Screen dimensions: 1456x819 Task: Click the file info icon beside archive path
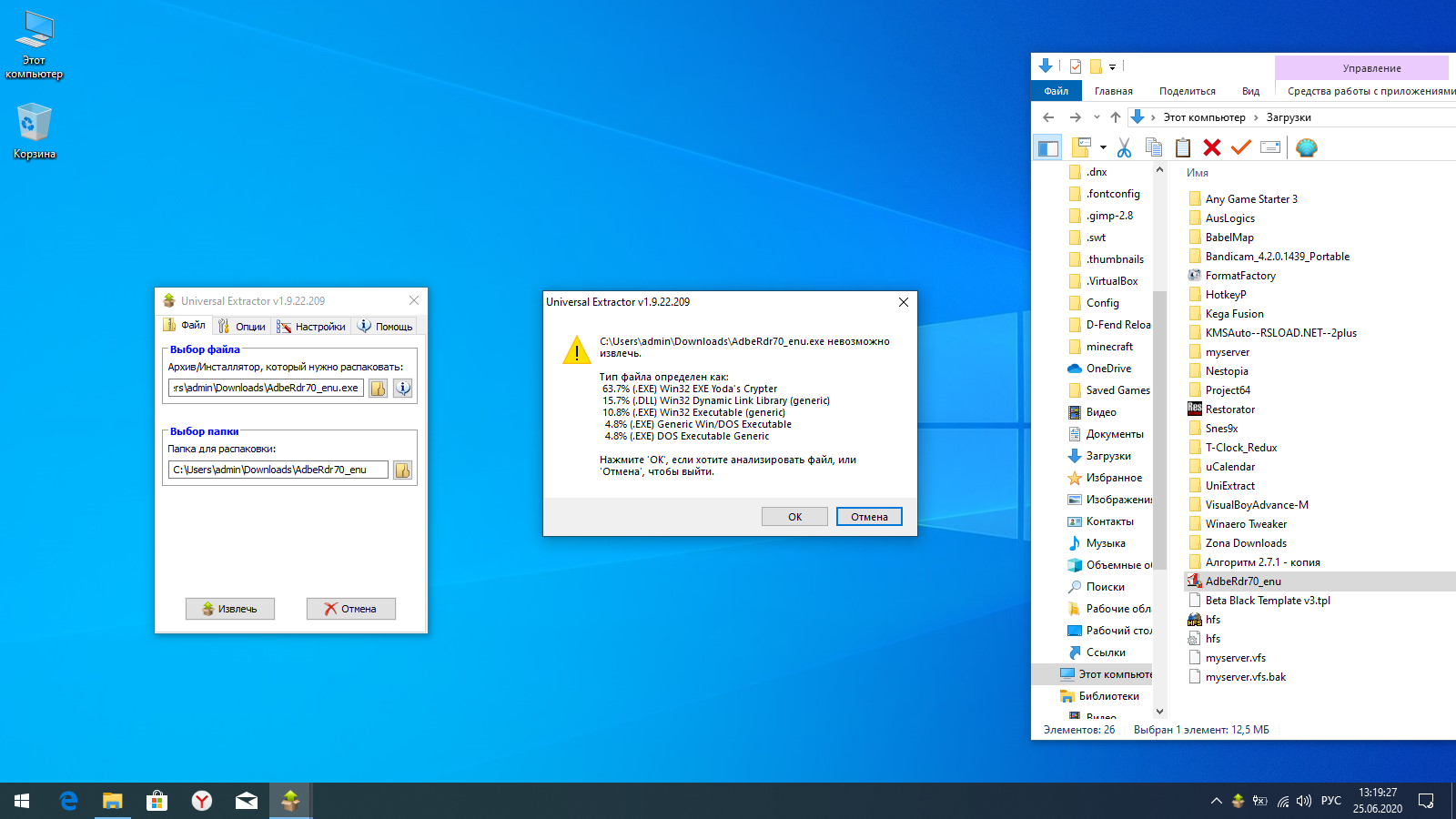tap(402, 389)
